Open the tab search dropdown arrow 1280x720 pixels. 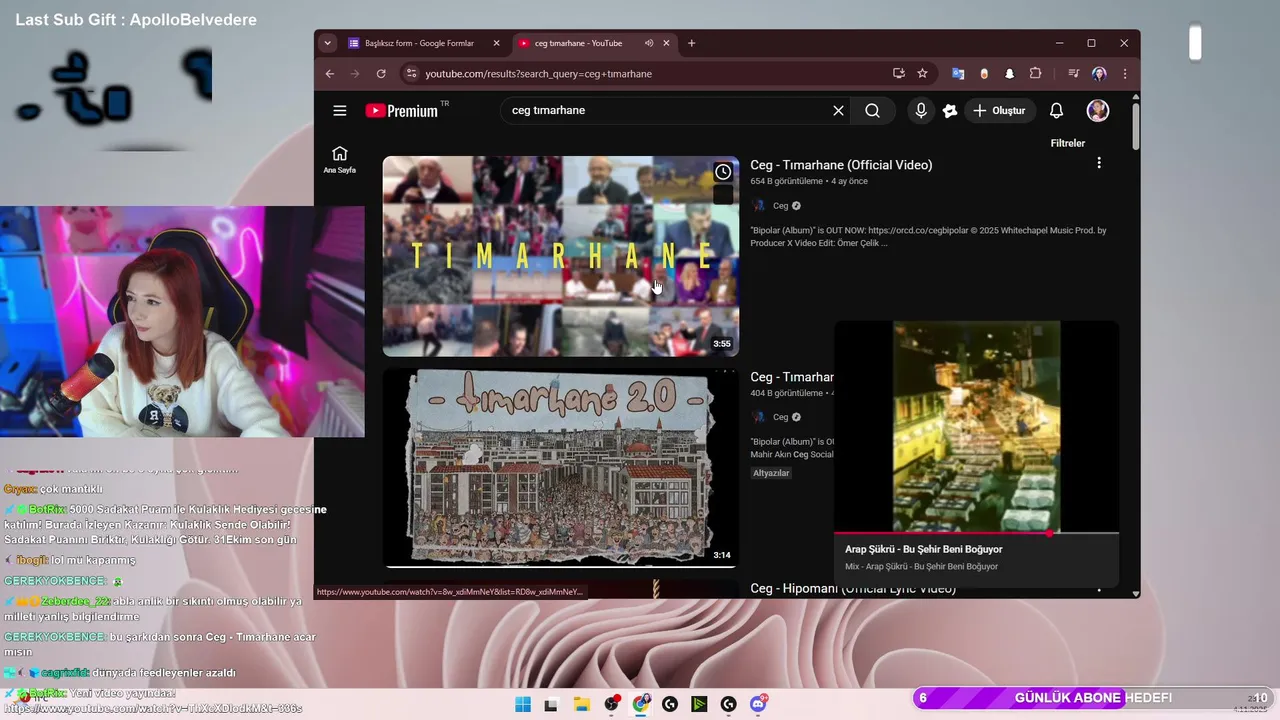tap(327, 43)
